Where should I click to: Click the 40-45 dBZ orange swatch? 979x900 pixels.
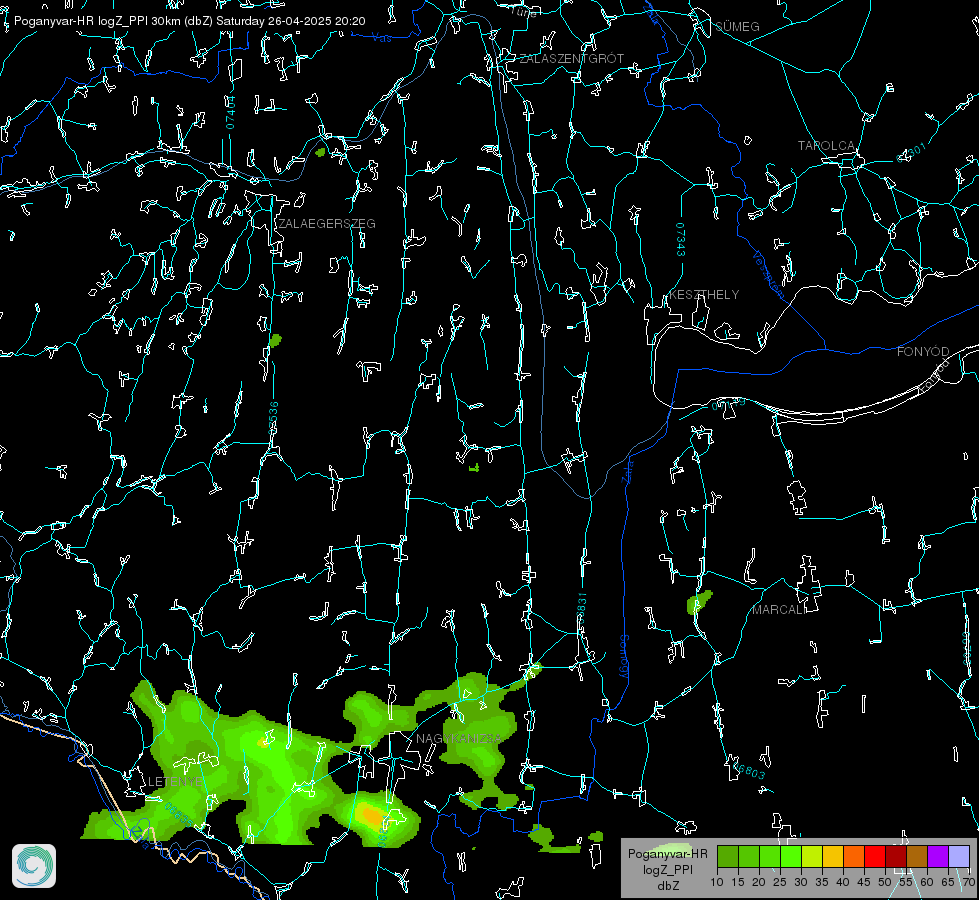(x=854, y=856)
